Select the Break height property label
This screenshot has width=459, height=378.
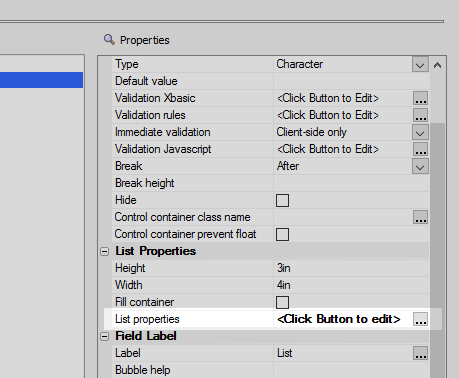[145, 183]
